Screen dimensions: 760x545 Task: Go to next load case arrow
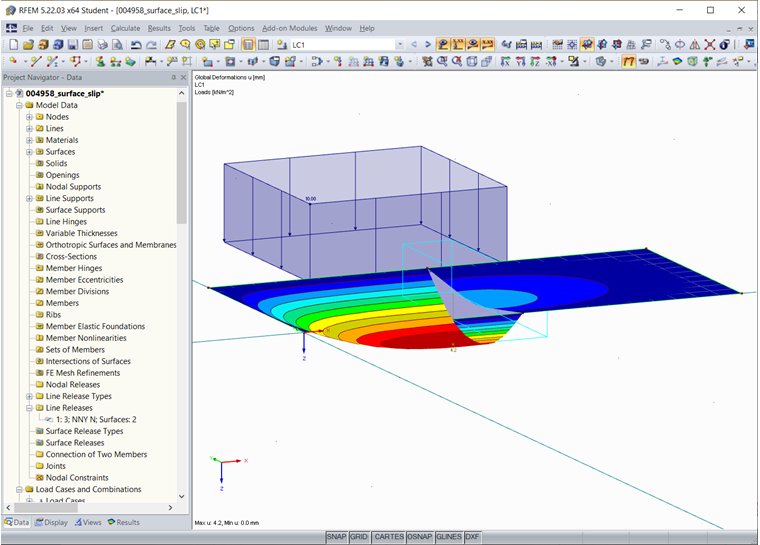click(428, 45)
